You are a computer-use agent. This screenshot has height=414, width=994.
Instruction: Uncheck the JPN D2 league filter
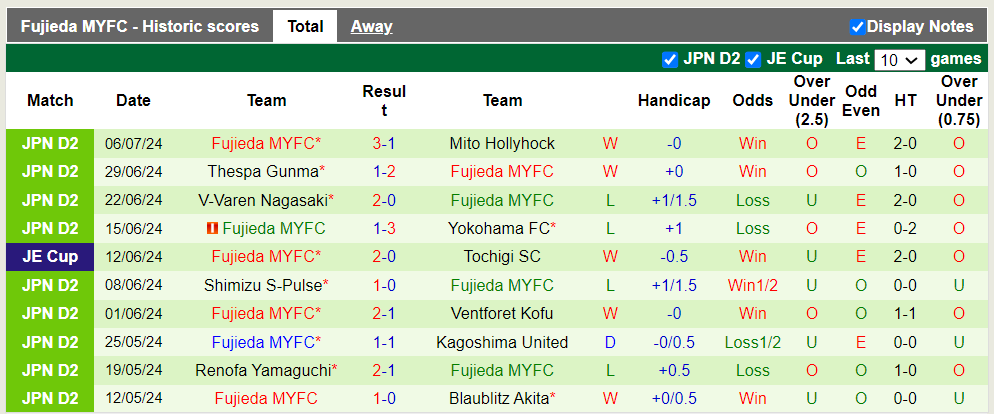click(670, 59)
